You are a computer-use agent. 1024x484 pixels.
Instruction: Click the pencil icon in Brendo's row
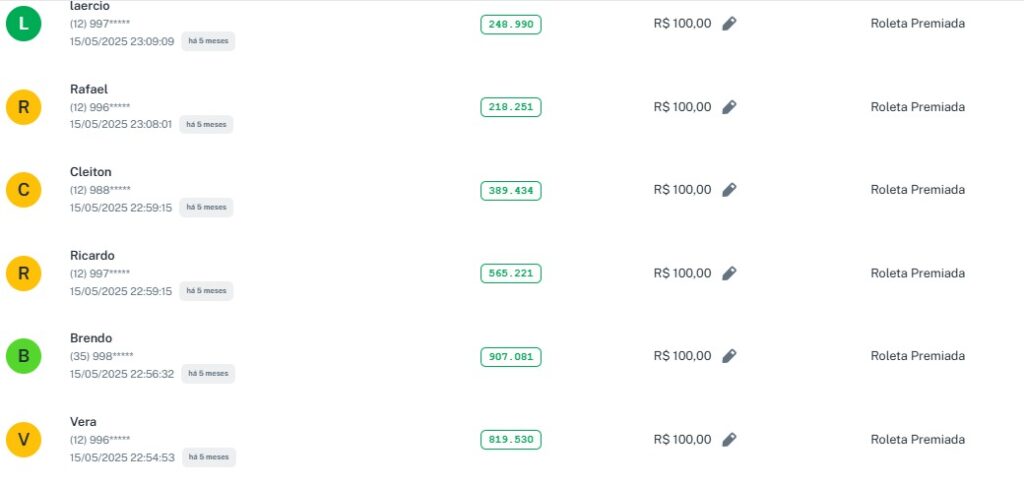[729, 356]
